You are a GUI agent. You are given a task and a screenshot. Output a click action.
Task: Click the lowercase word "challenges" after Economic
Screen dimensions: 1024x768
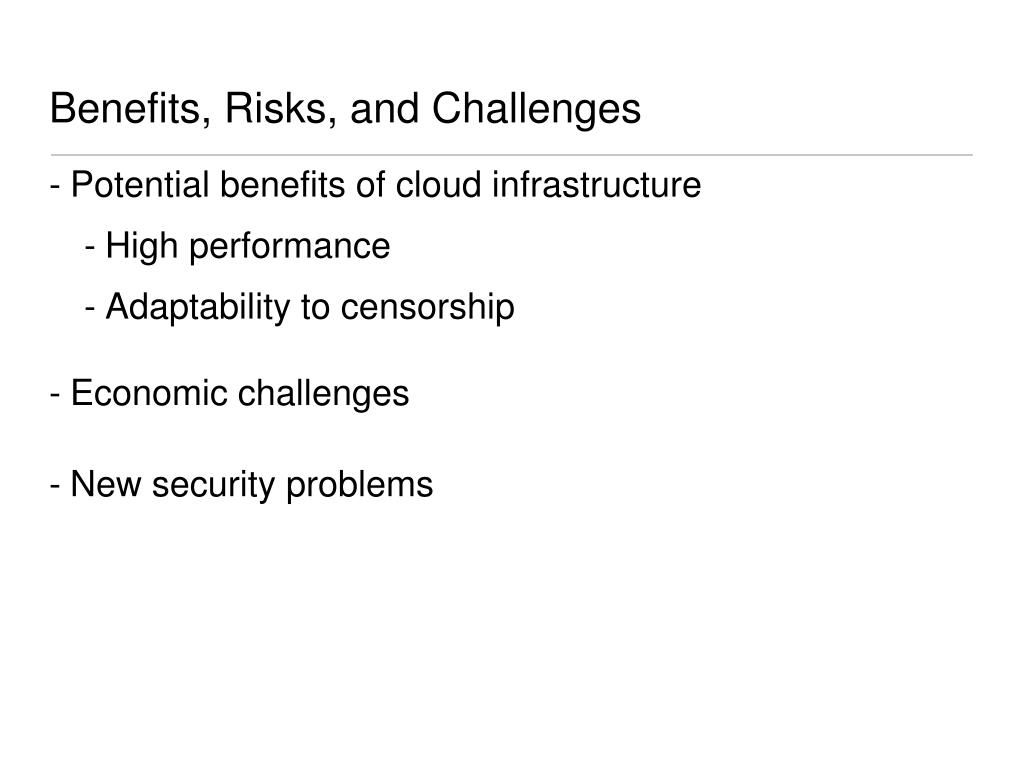[x=323, y=394]
